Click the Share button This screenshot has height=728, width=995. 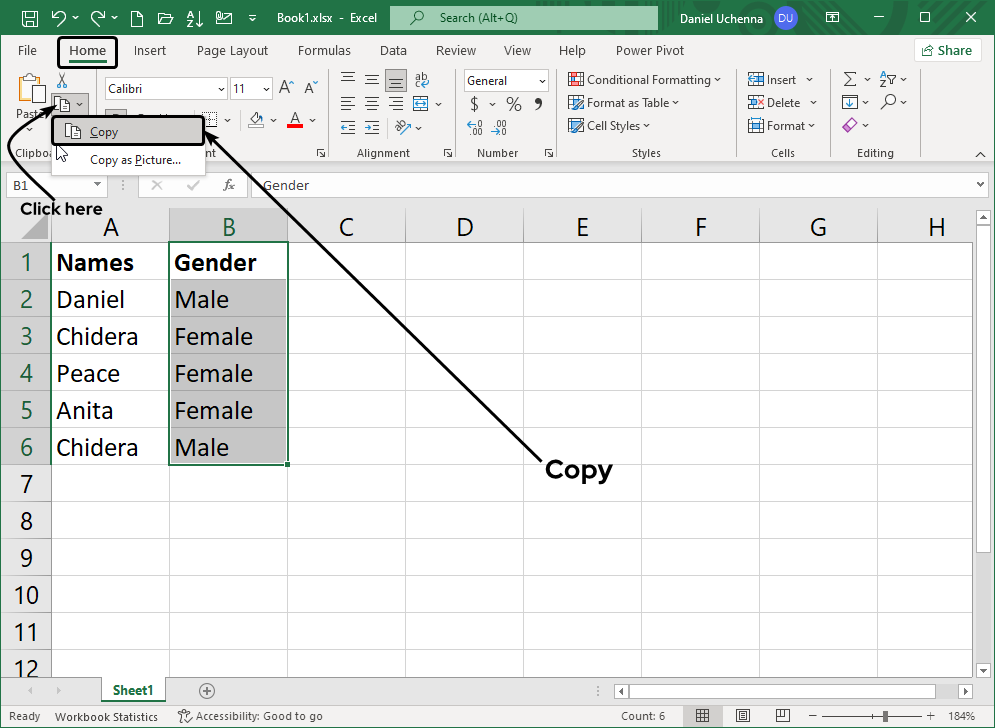click(x=947, y=50)
